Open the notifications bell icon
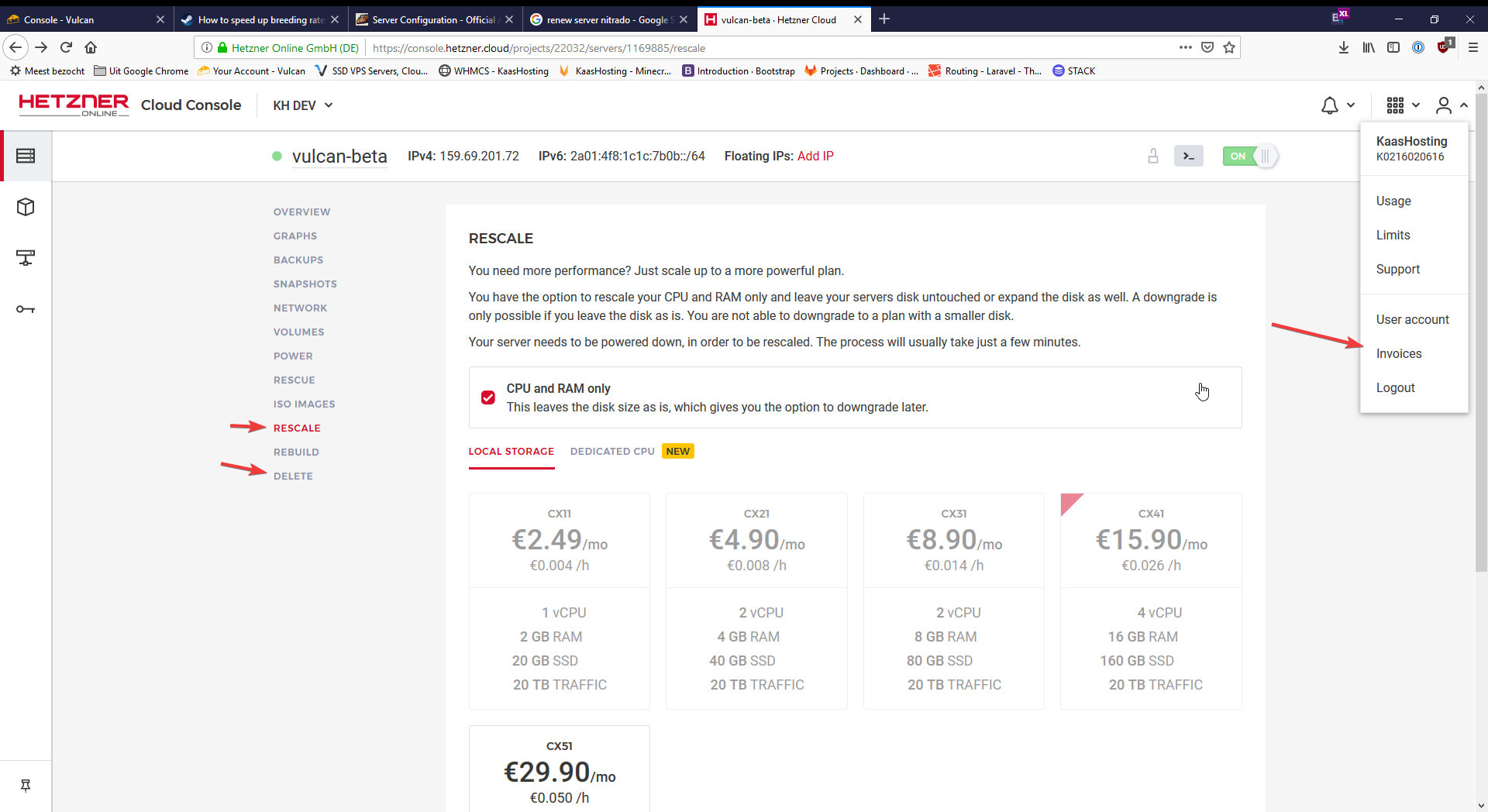This screenshot has height=812, width=1488. click(x=1330, y=105)
